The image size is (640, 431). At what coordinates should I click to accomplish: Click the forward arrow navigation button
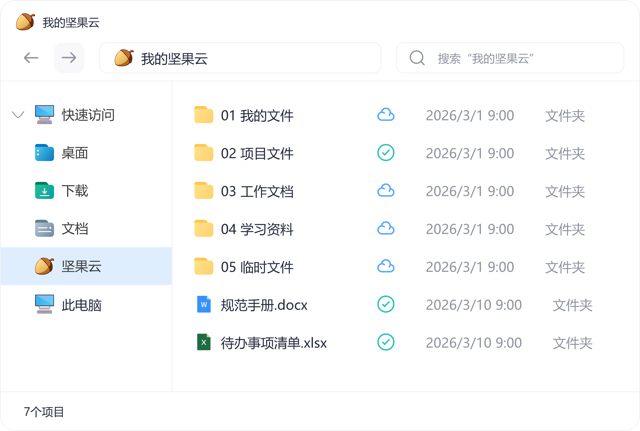pyautogui.click(x=69, y=58)
